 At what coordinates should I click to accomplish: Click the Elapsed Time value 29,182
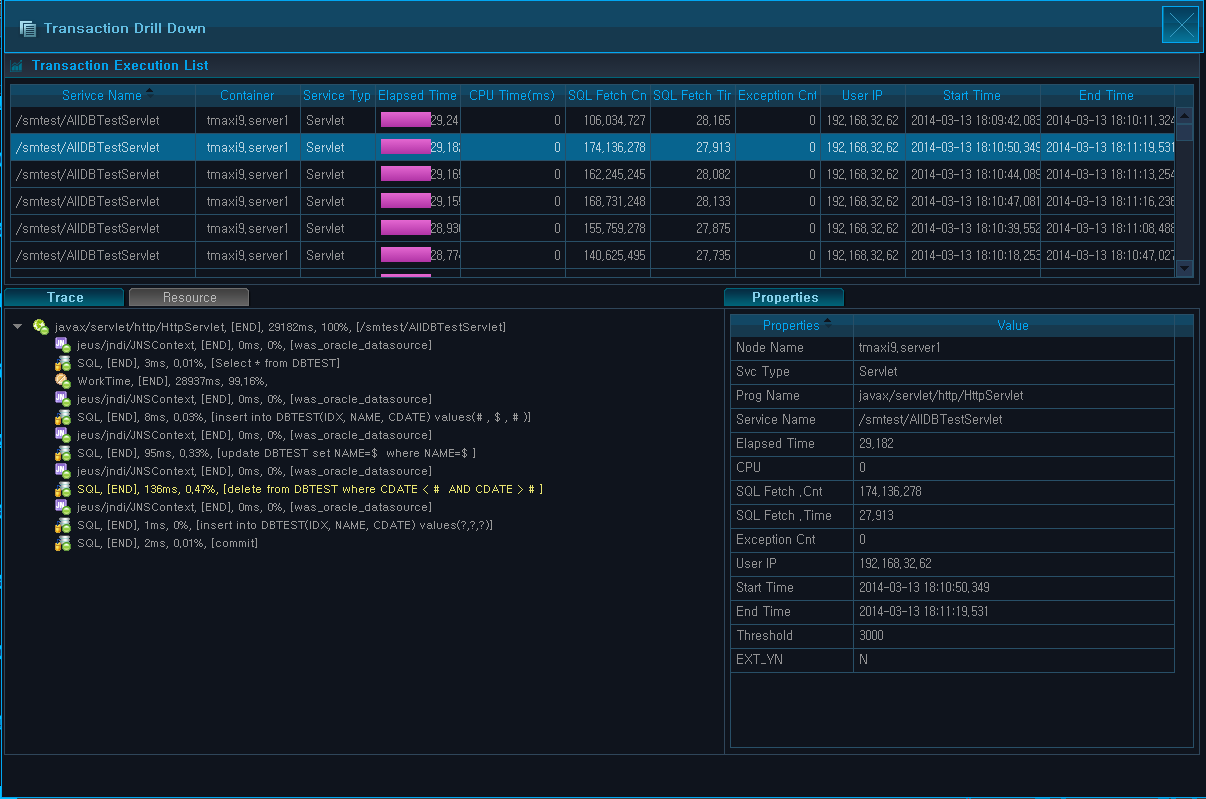[877, 444]
